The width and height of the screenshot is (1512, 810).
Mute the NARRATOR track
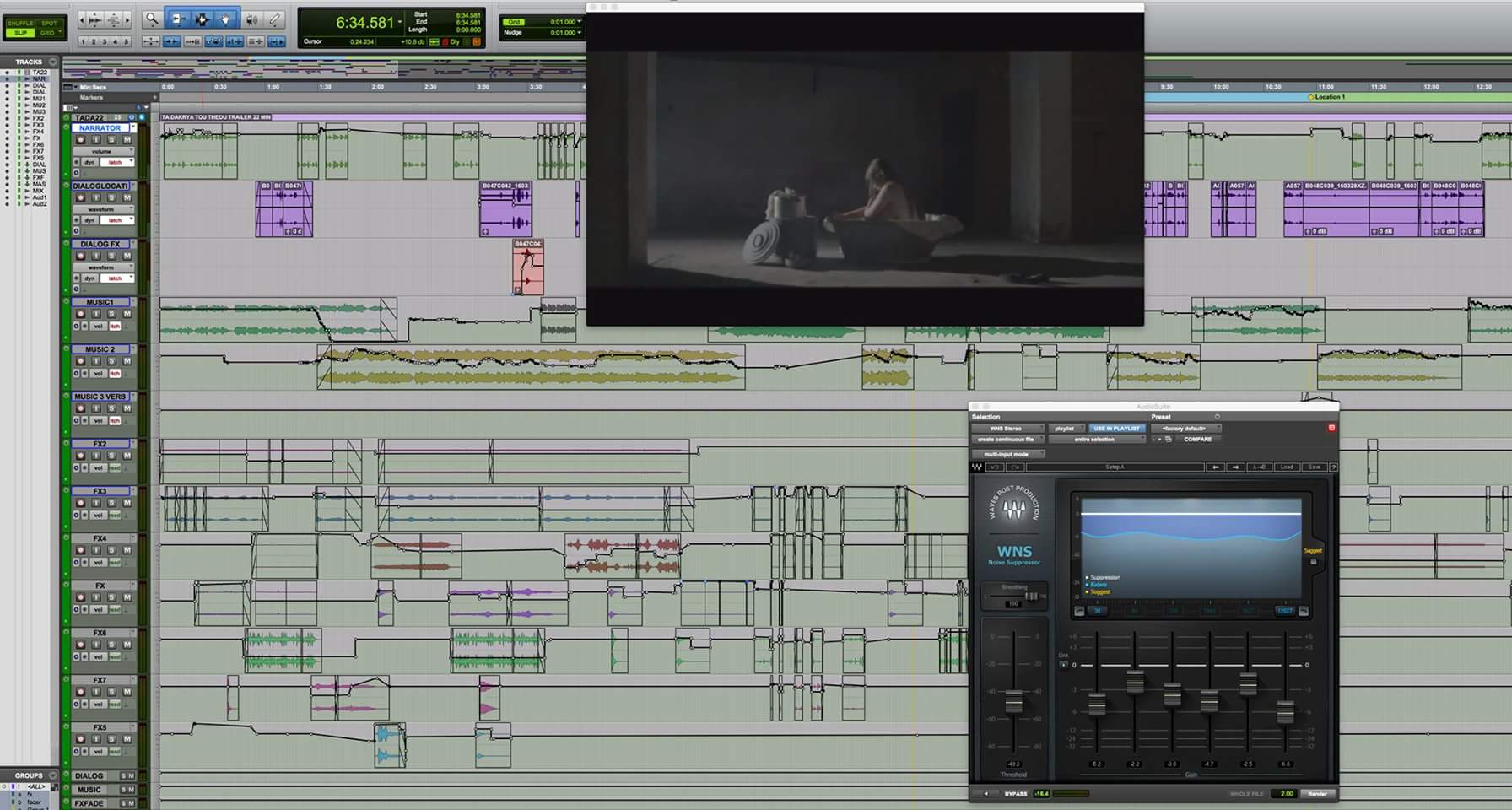point(127,139)
